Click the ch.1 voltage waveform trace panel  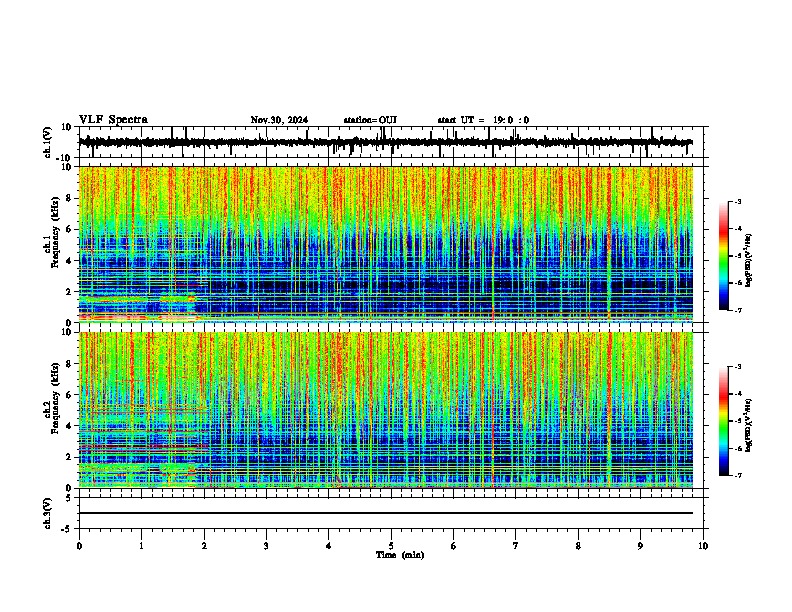point(391,142)
